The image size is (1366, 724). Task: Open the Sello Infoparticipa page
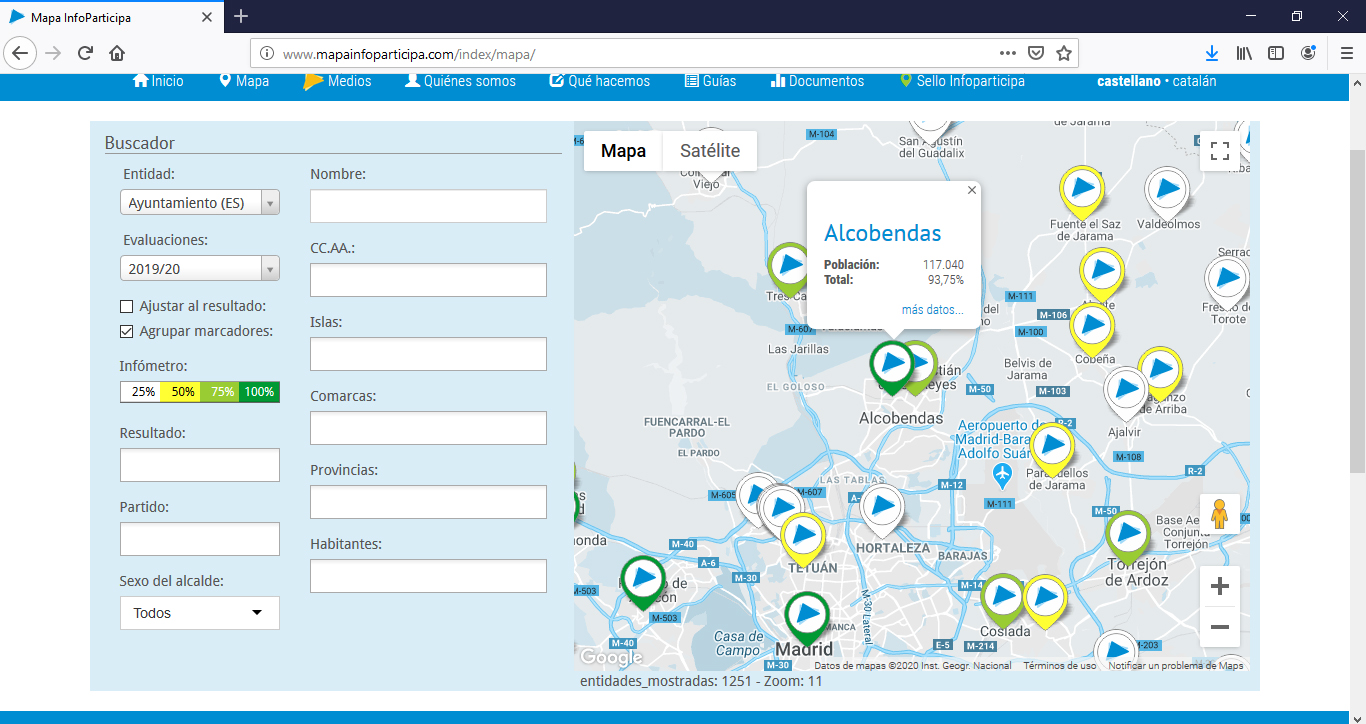point(962,81)
